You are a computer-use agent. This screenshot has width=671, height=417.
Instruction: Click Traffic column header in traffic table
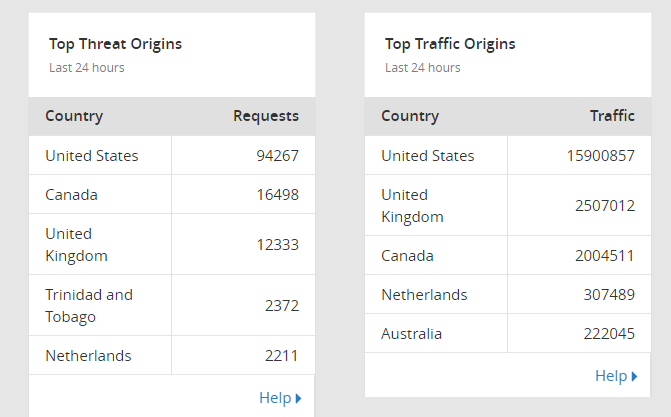[x=612, y=116]
